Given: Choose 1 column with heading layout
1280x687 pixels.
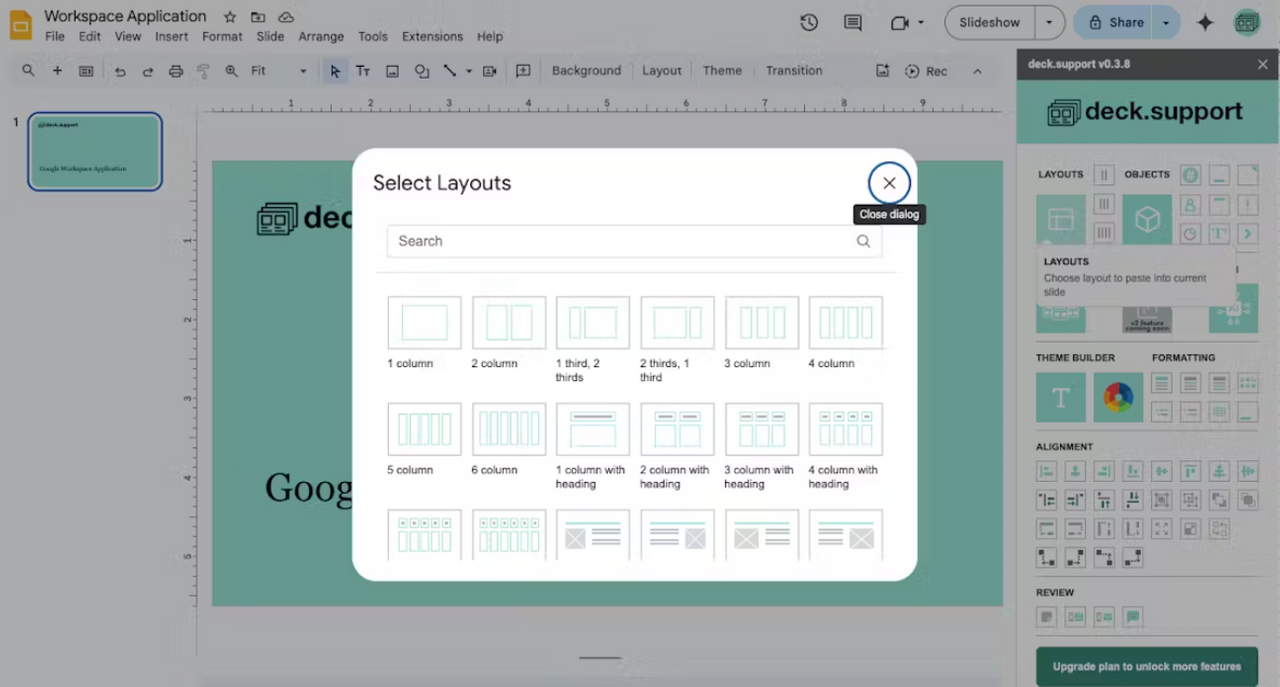Looking at the screenshot, I should pyautogui.click(x=593, y=429).
